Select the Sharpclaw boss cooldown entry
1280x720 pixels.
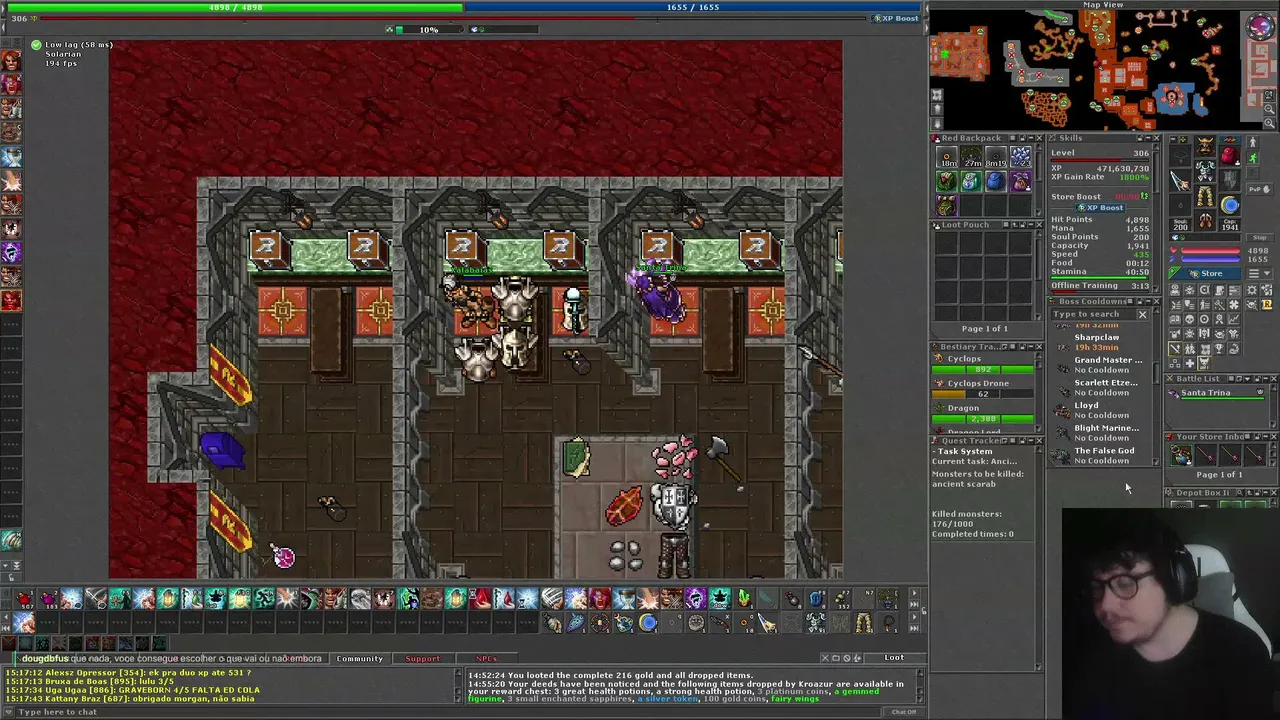pos(1100,342)
